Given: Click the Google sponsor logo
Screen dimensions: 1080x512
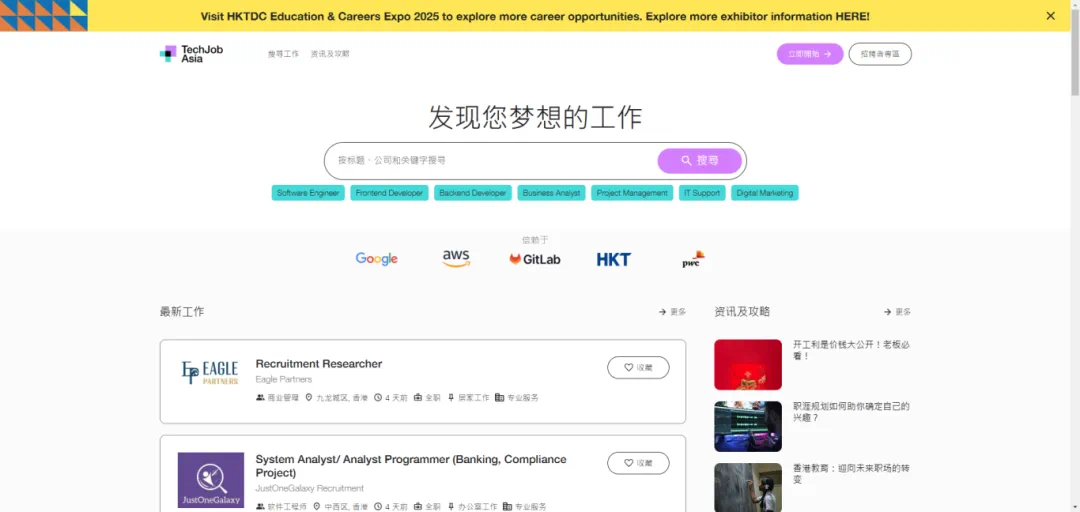Looking at the screenshot, I should (x=377, y=259).
